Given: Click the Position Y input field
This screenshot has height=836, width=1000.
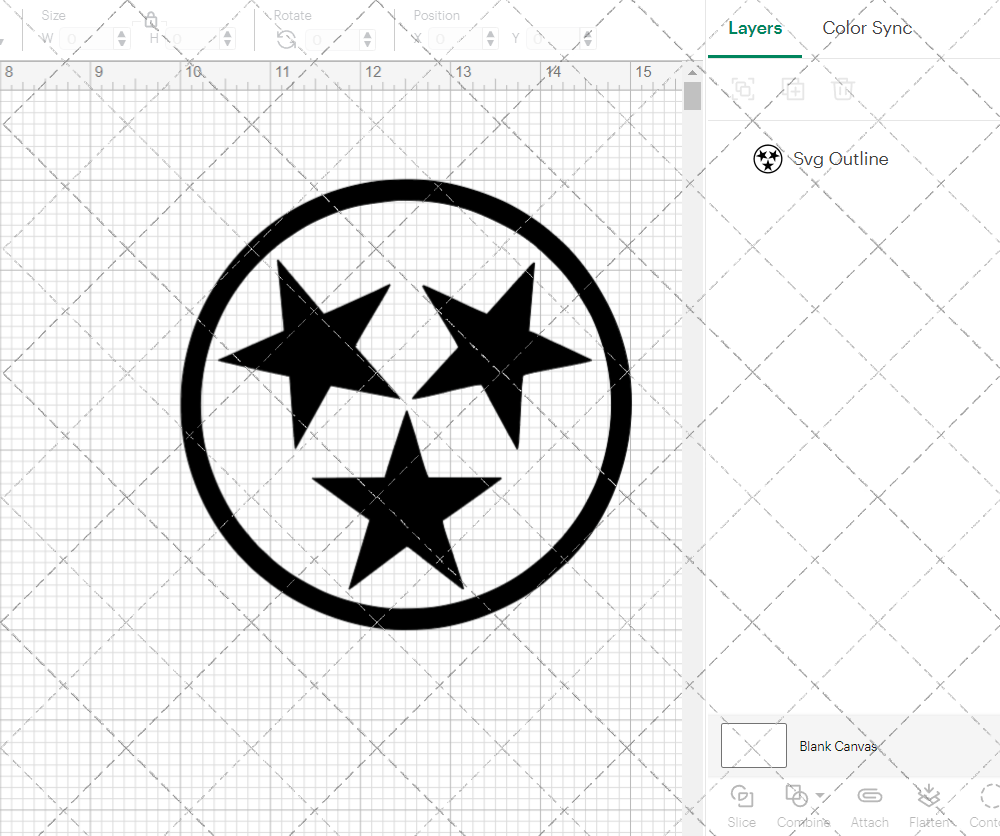Looking at the screenshot, I should pyautogui.click(x=555, y=39).
